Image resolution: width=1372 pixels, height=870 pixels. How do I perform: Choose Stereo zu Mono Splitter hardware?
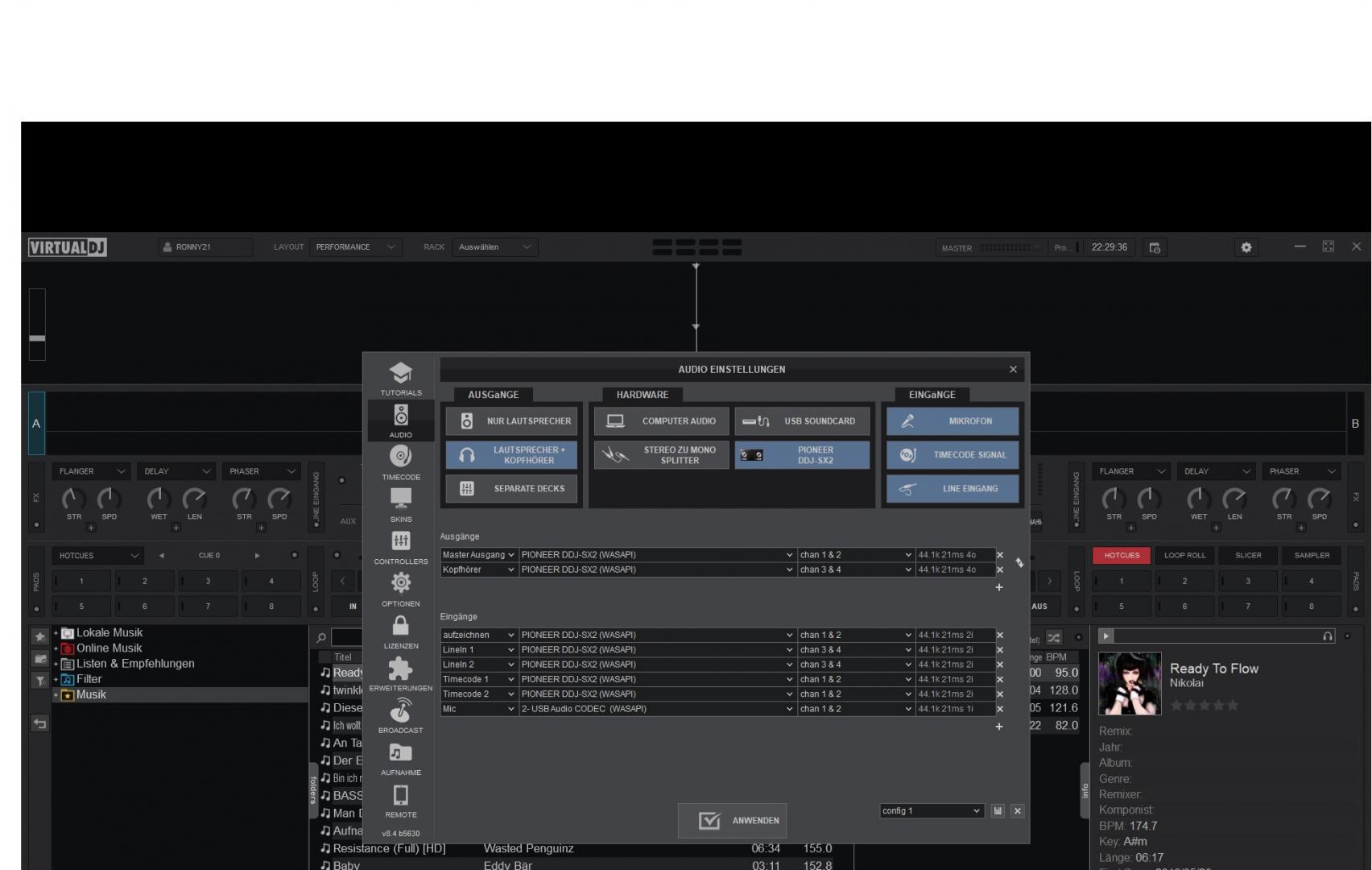coord(661,455)
